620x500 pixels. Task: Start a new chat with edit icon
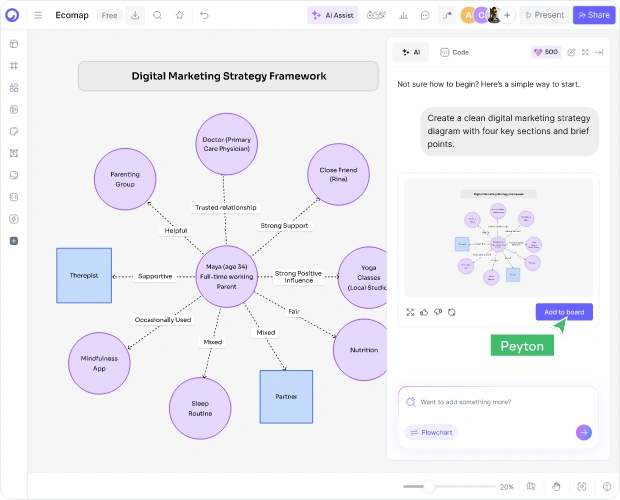pos(571,52)
